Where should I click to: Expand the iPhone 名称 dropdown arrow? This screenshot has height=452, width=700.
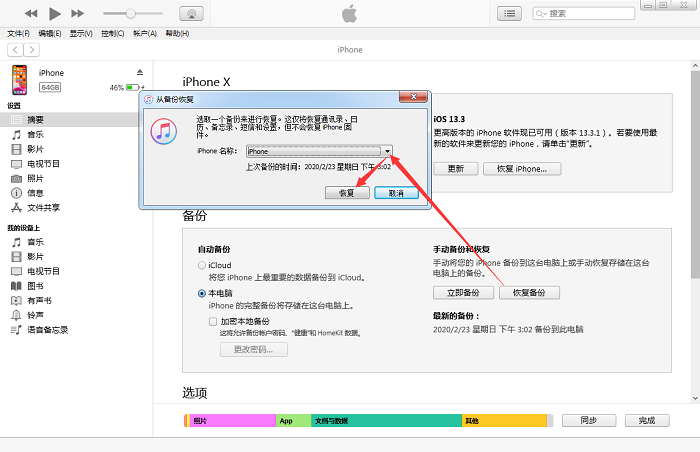click(x=387, y=151)
